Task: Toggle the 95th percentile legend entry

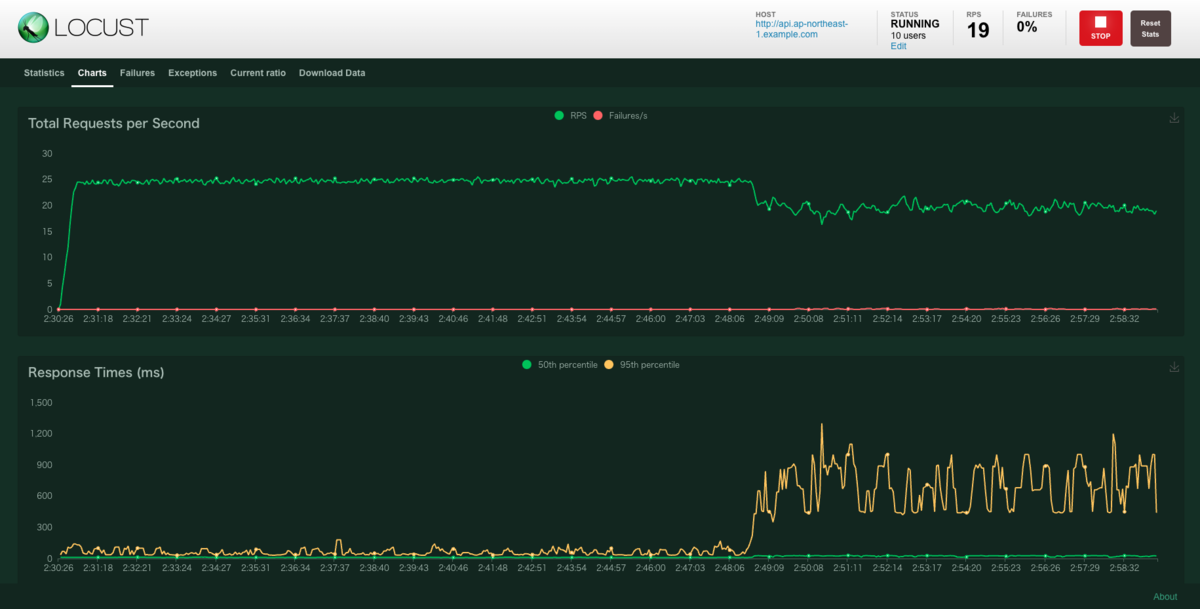Action: pos(642,365)
